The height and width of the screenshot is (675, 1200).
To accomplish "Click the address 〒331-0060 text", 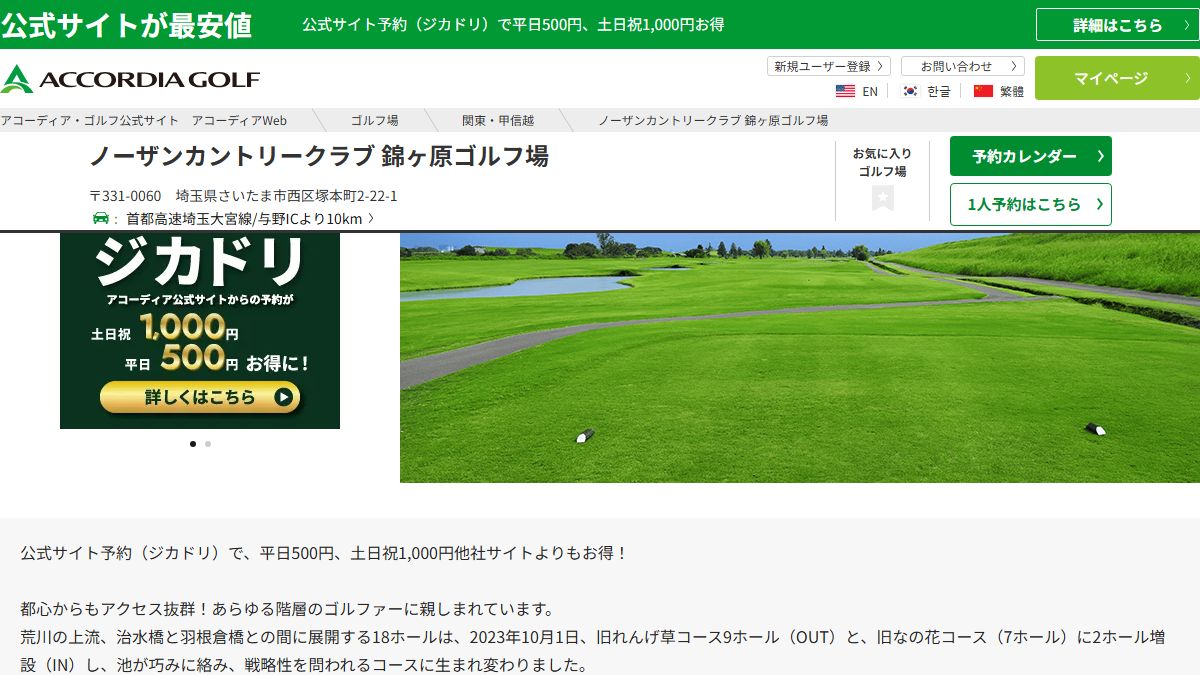I will (243, 196).
